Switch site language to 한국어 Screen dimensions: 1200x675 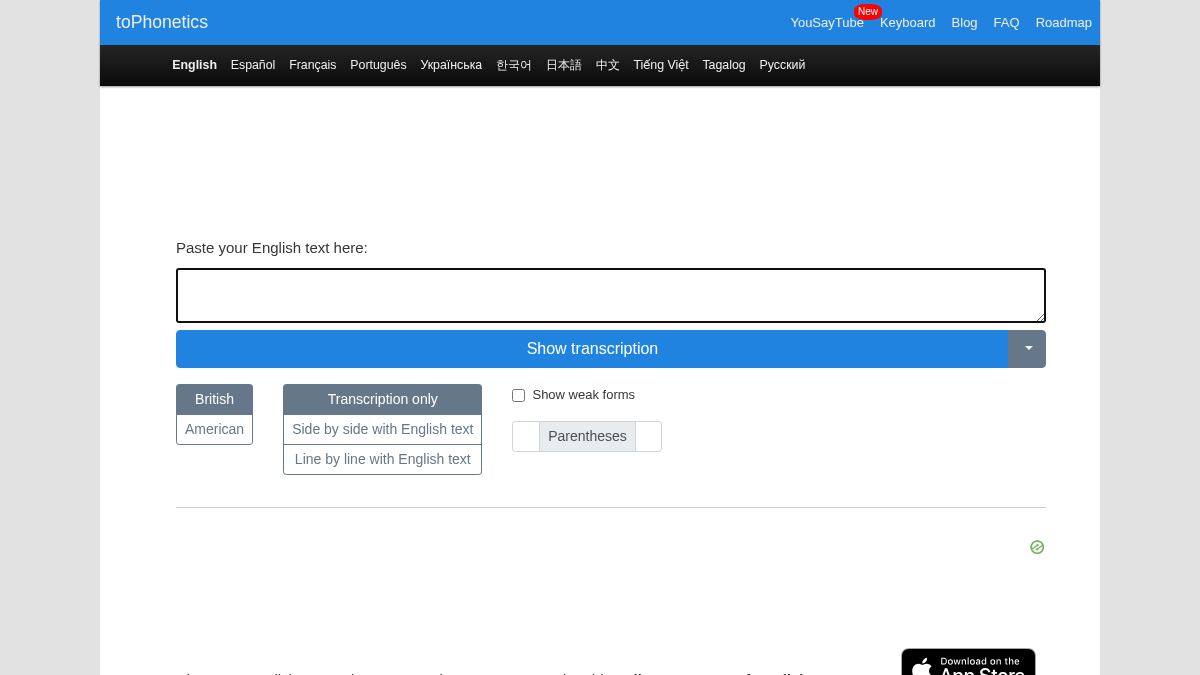tap(514, 65)
